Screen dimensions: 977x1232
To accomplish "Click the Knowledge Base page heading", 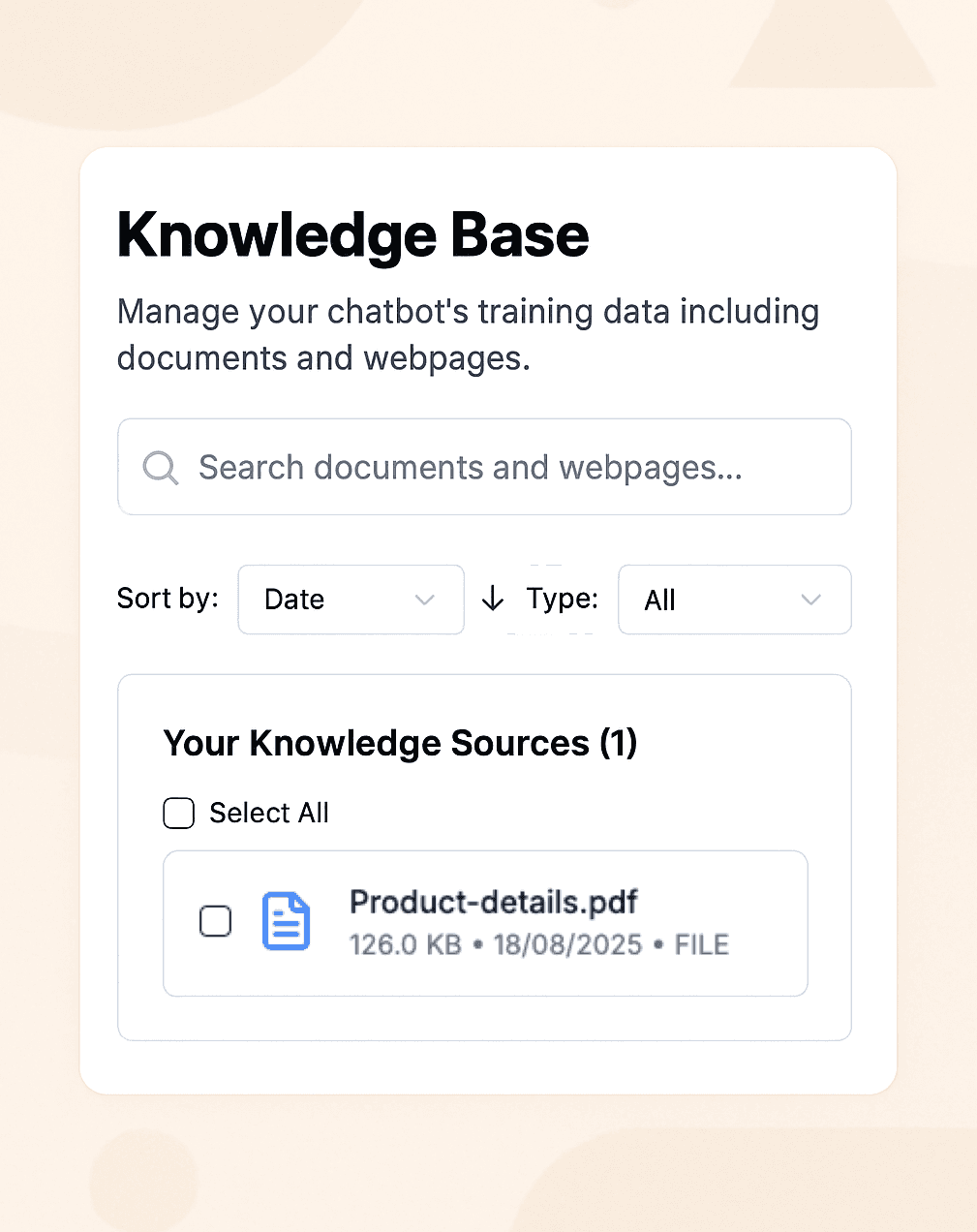I will pos(353,235).
